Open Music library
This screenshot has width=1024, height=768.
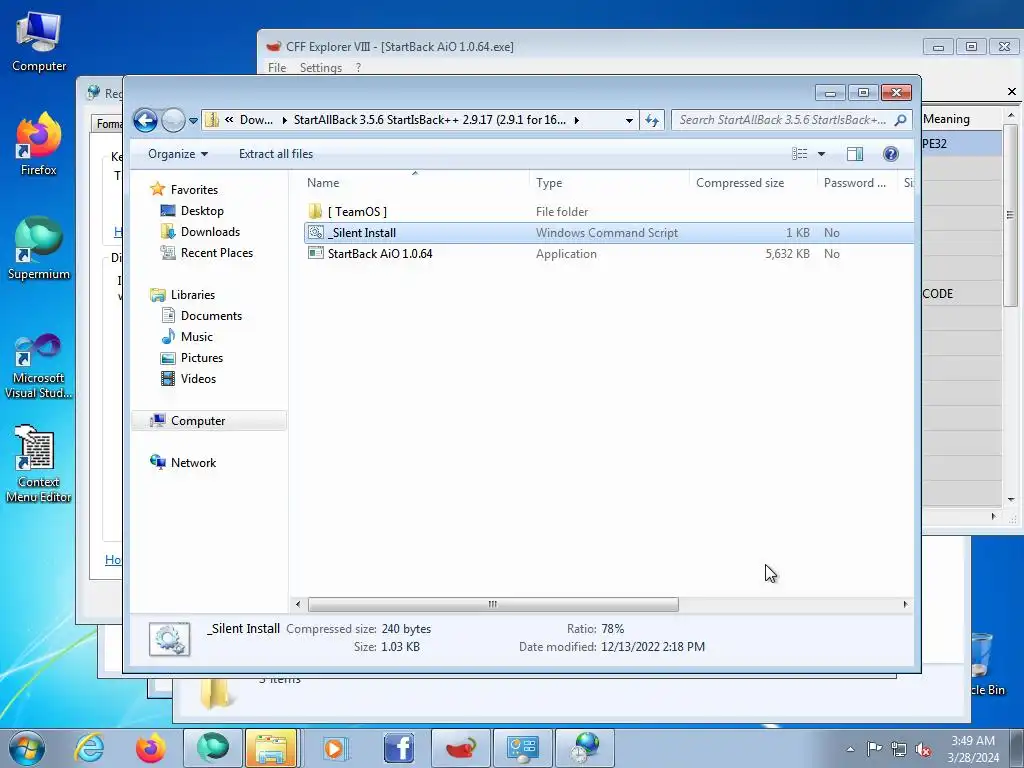197,336
